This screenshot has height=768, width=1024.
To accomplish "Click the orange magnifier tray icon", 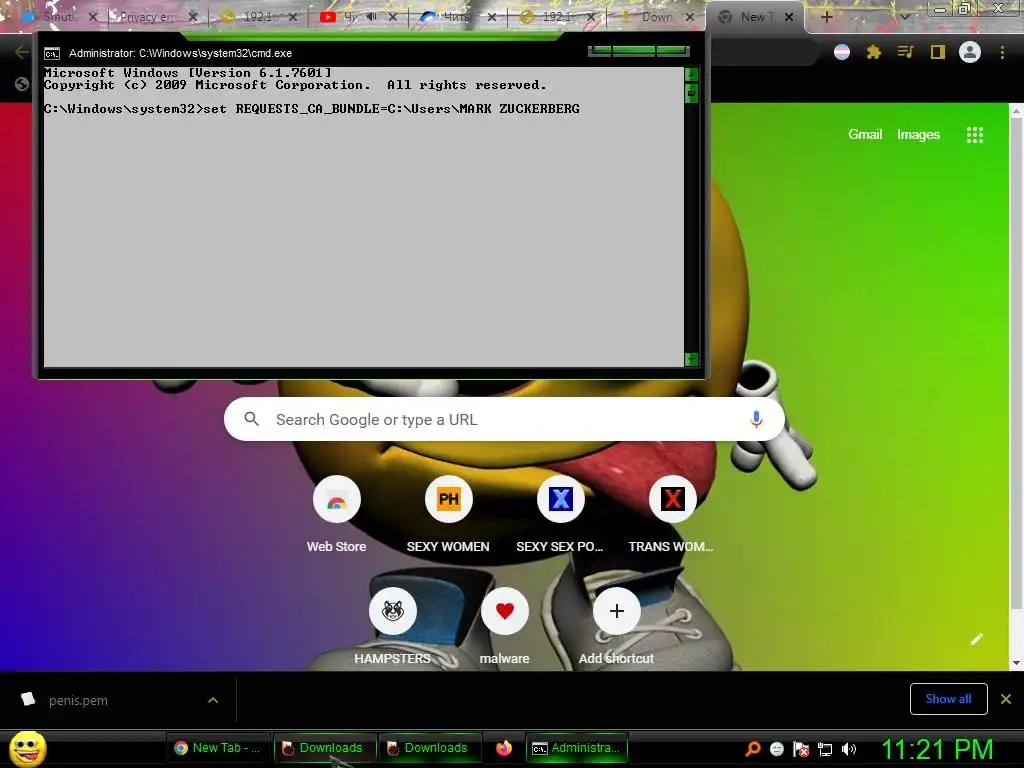I will click(752, 749).
